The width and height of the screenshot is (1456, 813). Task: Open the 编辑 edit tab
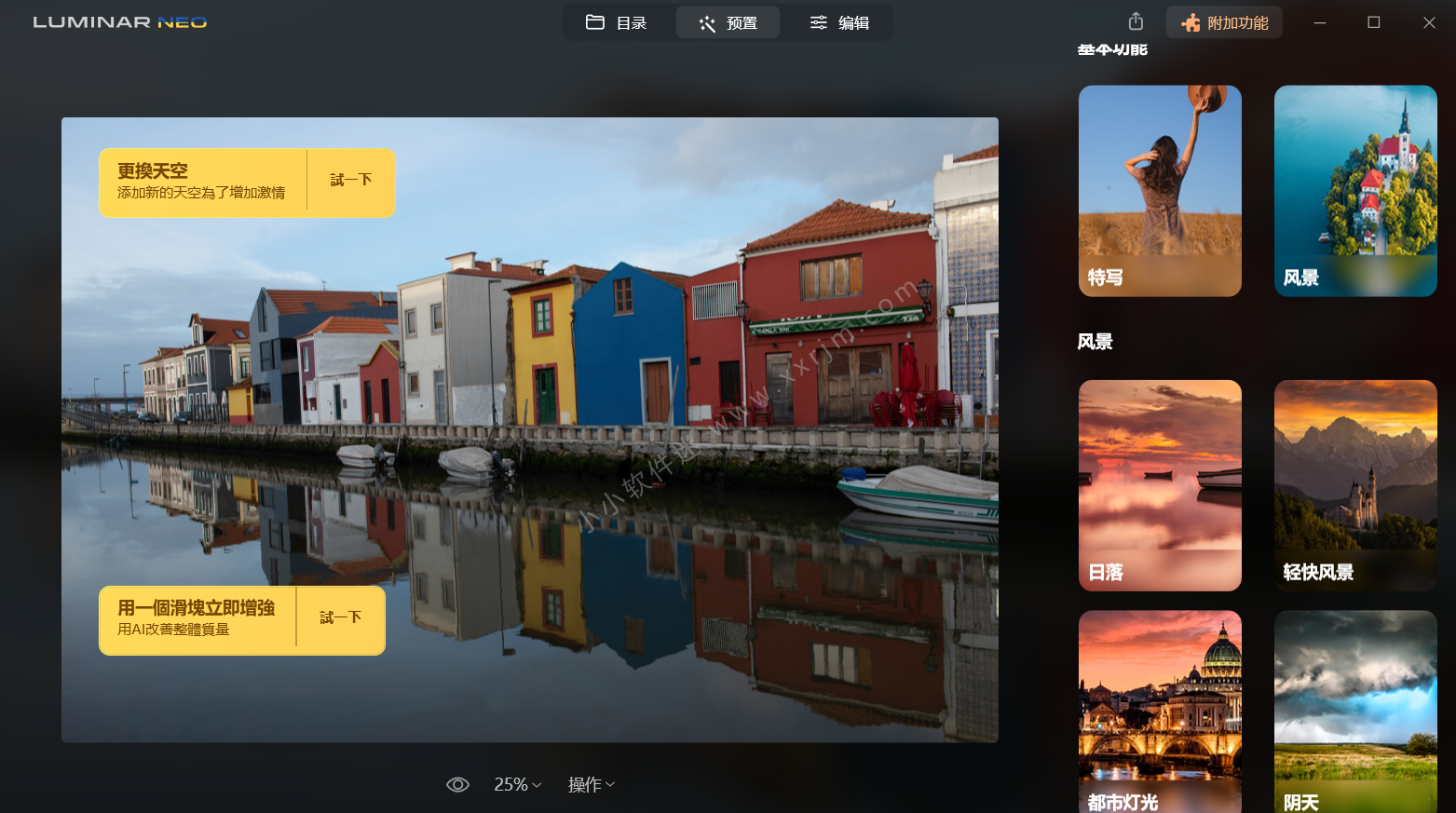pos(839,22)
